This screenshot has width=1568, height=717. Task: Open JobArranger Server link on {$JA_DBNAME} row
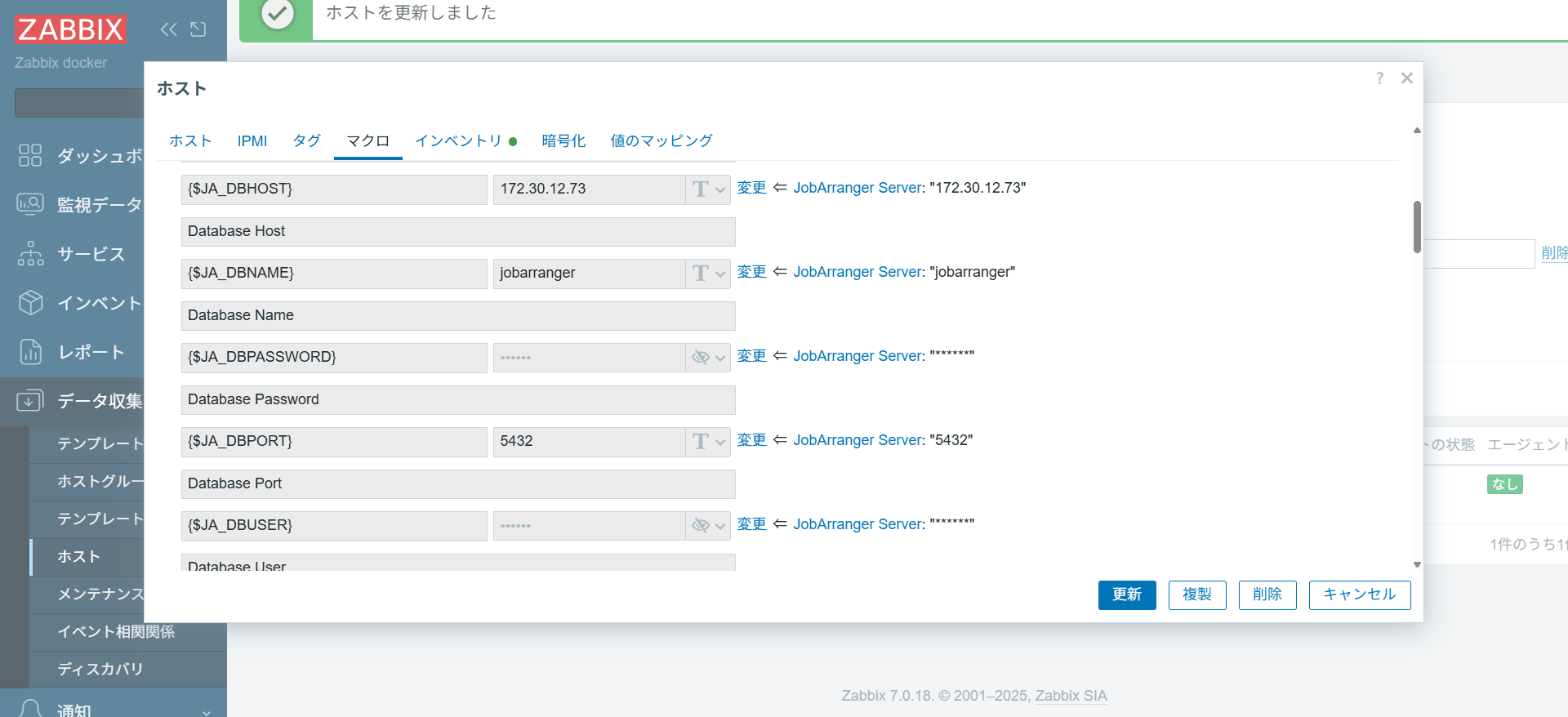(857, 272)
